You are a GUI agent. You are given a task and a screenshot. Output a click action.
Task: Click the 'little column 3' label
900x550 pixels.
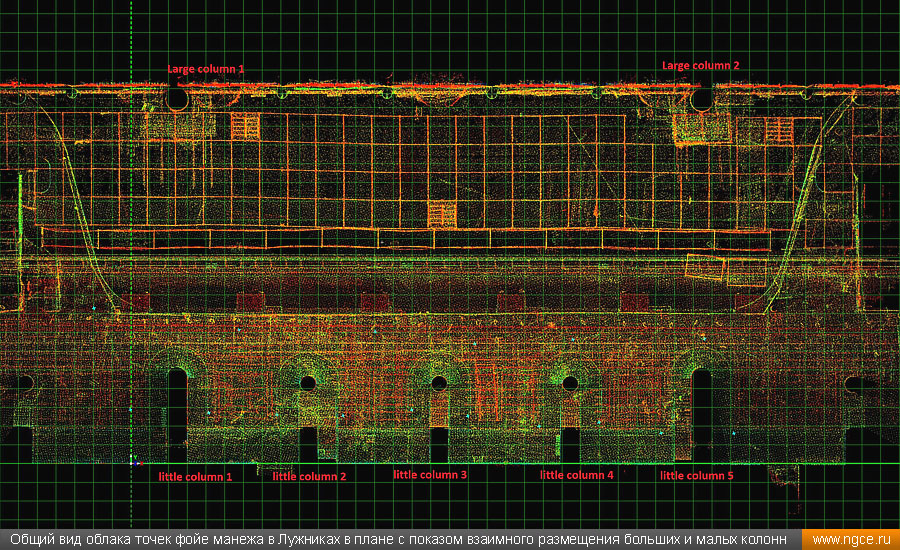430,475
